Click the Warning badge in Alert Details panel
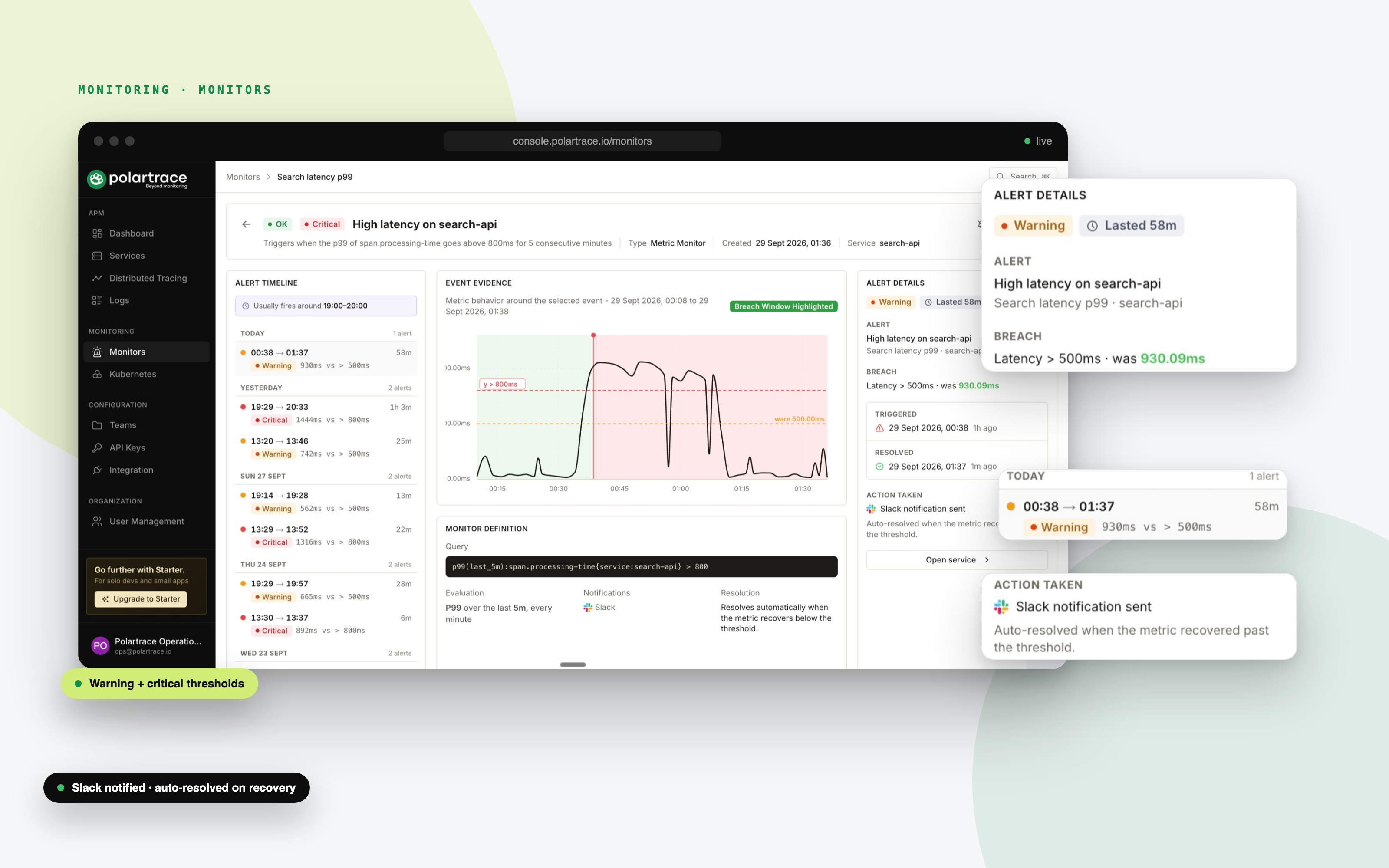 coord(891,302)
